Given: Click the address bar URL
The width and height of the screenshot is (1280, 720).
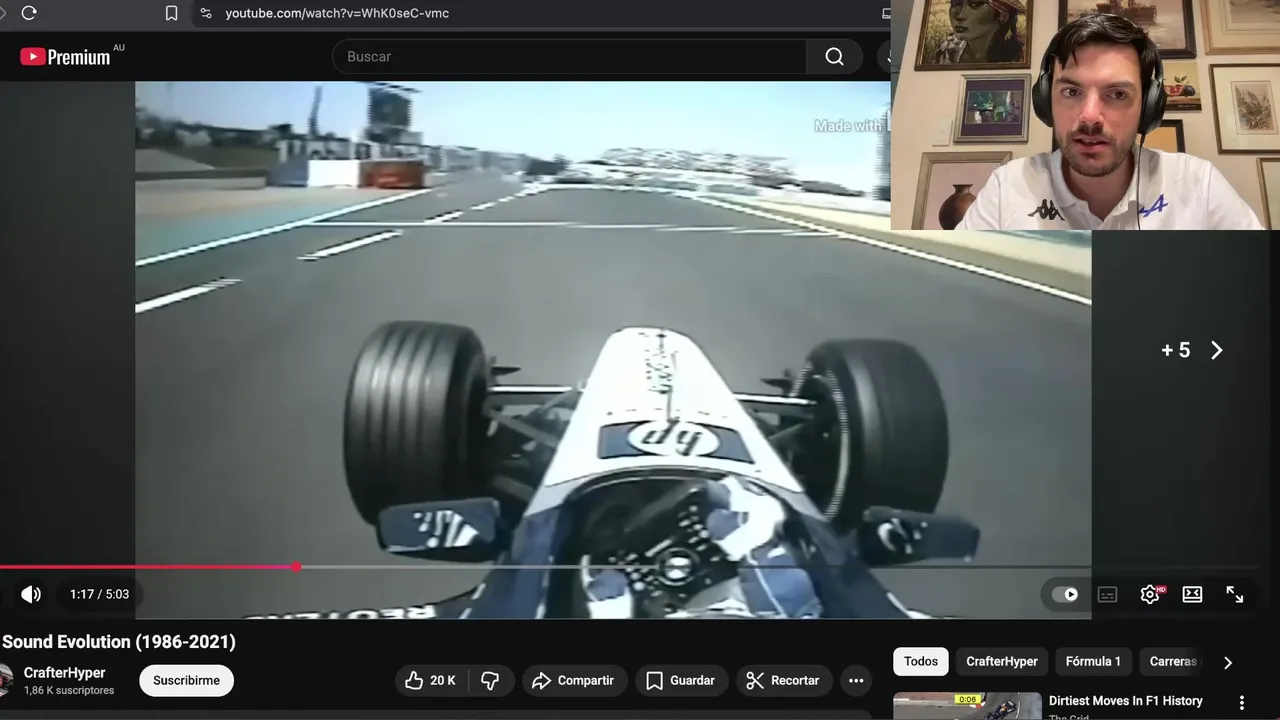Looking at the screenshot, I should (x=337, y=13).
